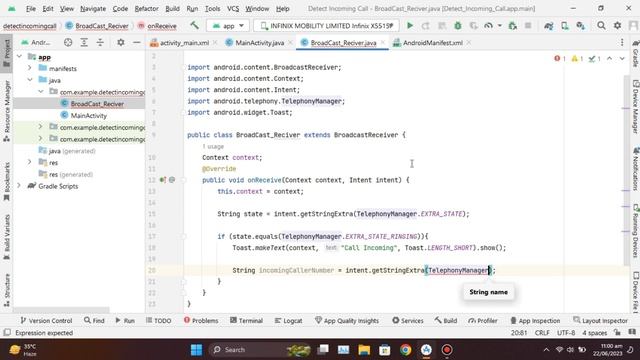Click the Apply Changes and Restart icon
The height and width of the screenshot is (360, 640).
click(426, 26)
